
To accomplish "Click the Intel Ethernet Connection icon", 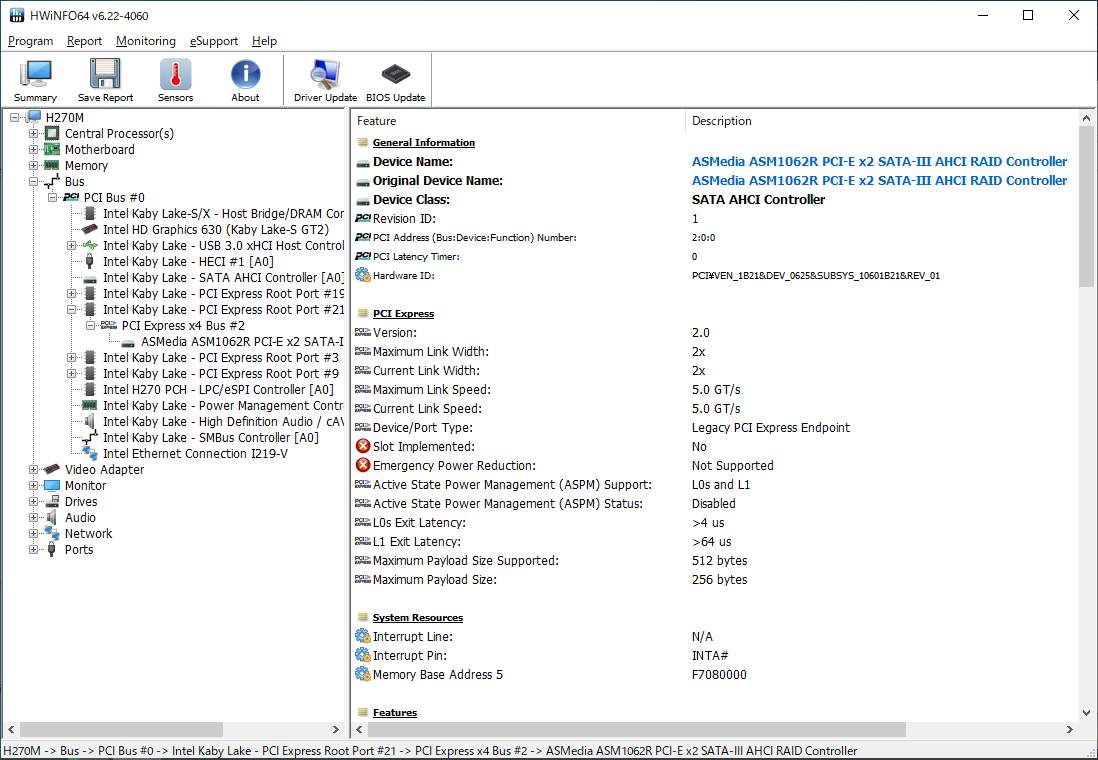I will 90,453.
